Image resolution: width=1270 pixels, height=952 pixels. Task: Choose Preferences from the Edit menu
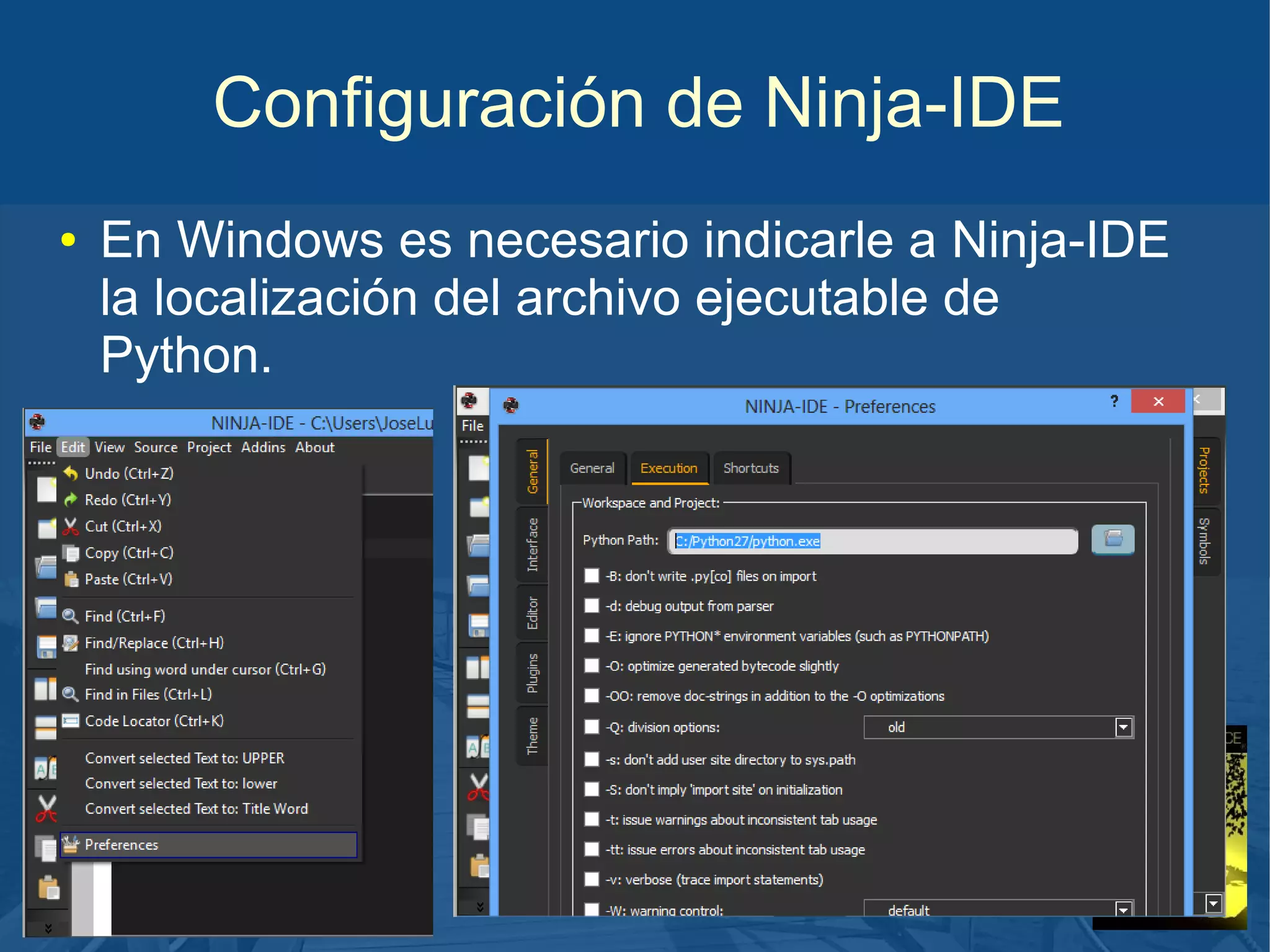208,845
